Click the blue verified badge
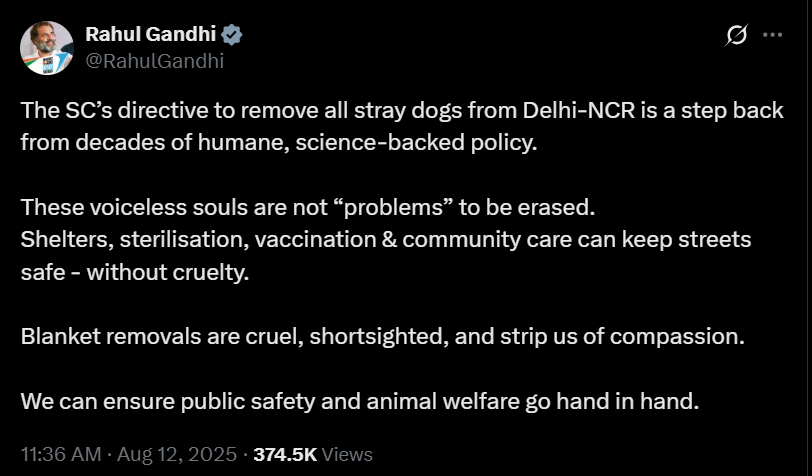The height and width of the screenshot is (476, 812). coord(232,36)
